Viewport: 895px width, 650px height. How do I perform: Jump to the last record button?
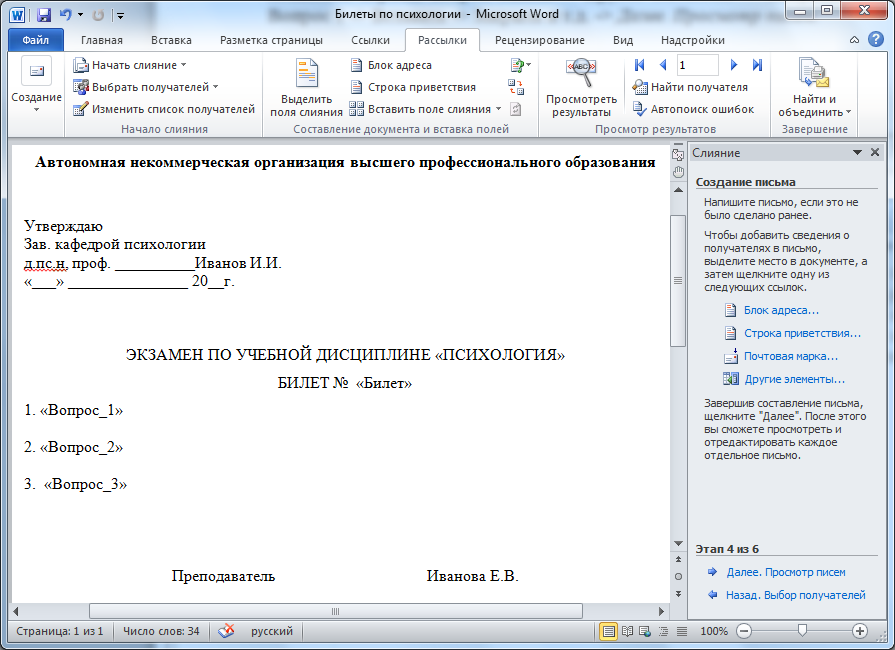point(757,65)
